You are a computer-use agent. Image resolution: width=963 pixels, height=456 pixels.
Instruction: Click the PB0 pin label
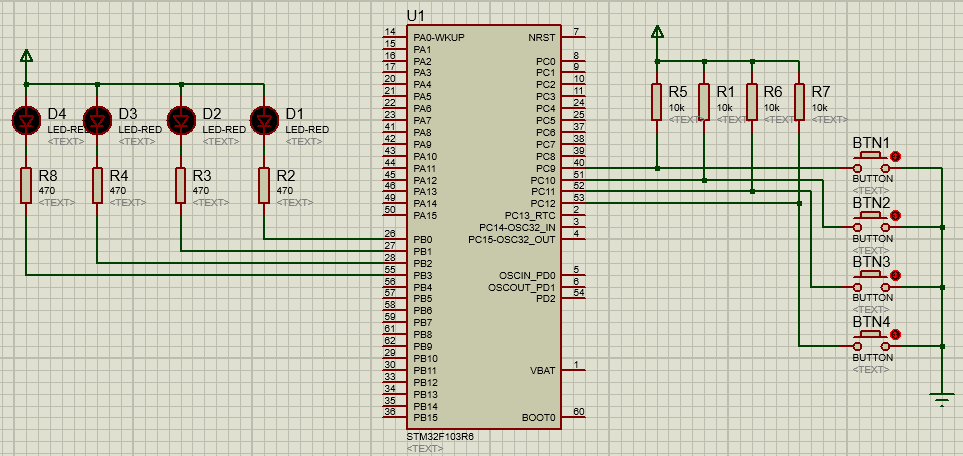pyautogui.click(x=423, y=240)
